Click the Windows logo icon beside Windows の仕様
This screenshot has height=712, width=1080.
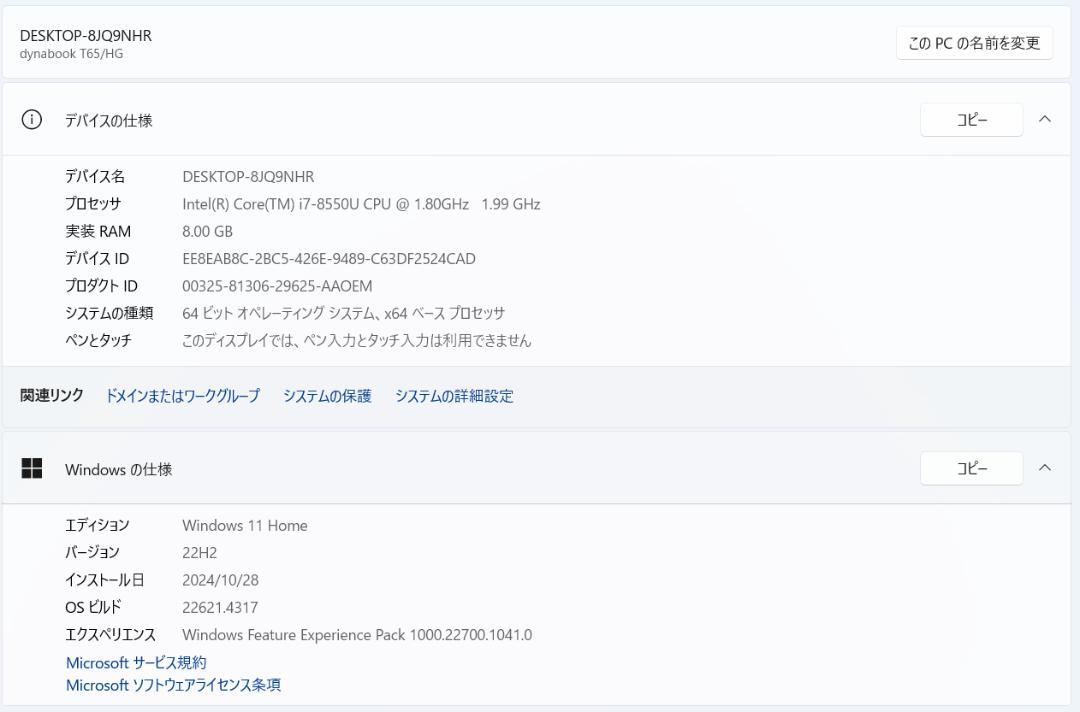pos(32,468)
